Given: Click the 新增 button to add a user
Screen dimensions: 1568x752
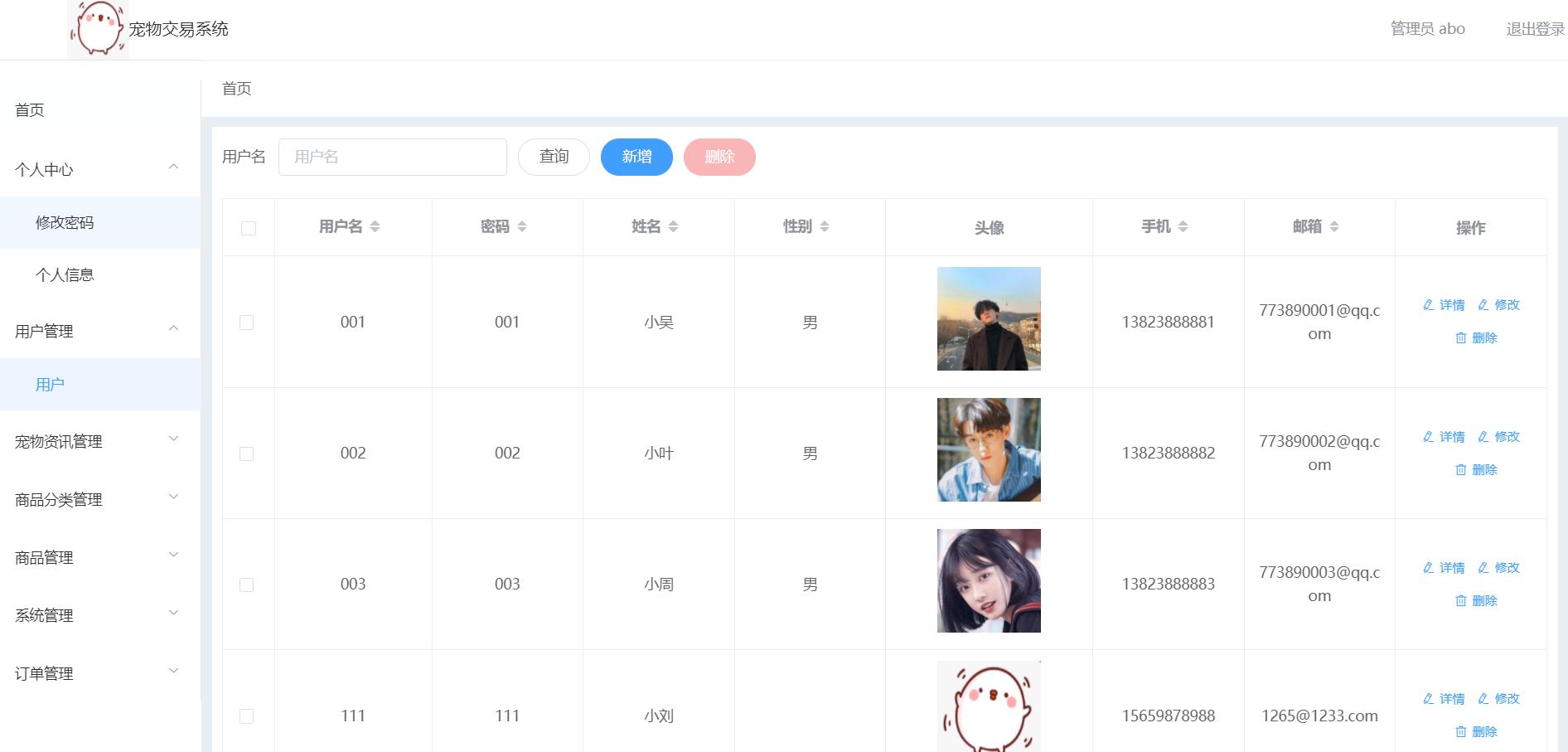Looking at the screenshot, I should point(636,156).
